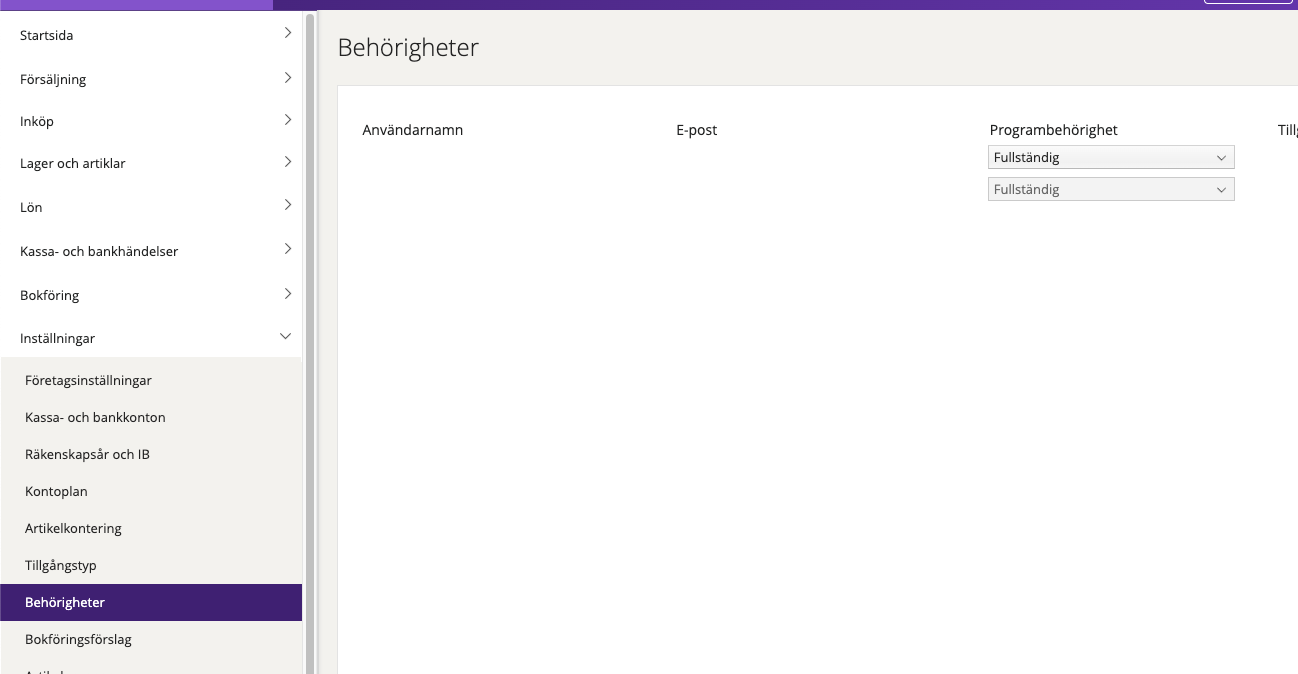1298x674 pixels.
Task: Collapse the Inställningar section chevron
Action: [x=286, y=338]
